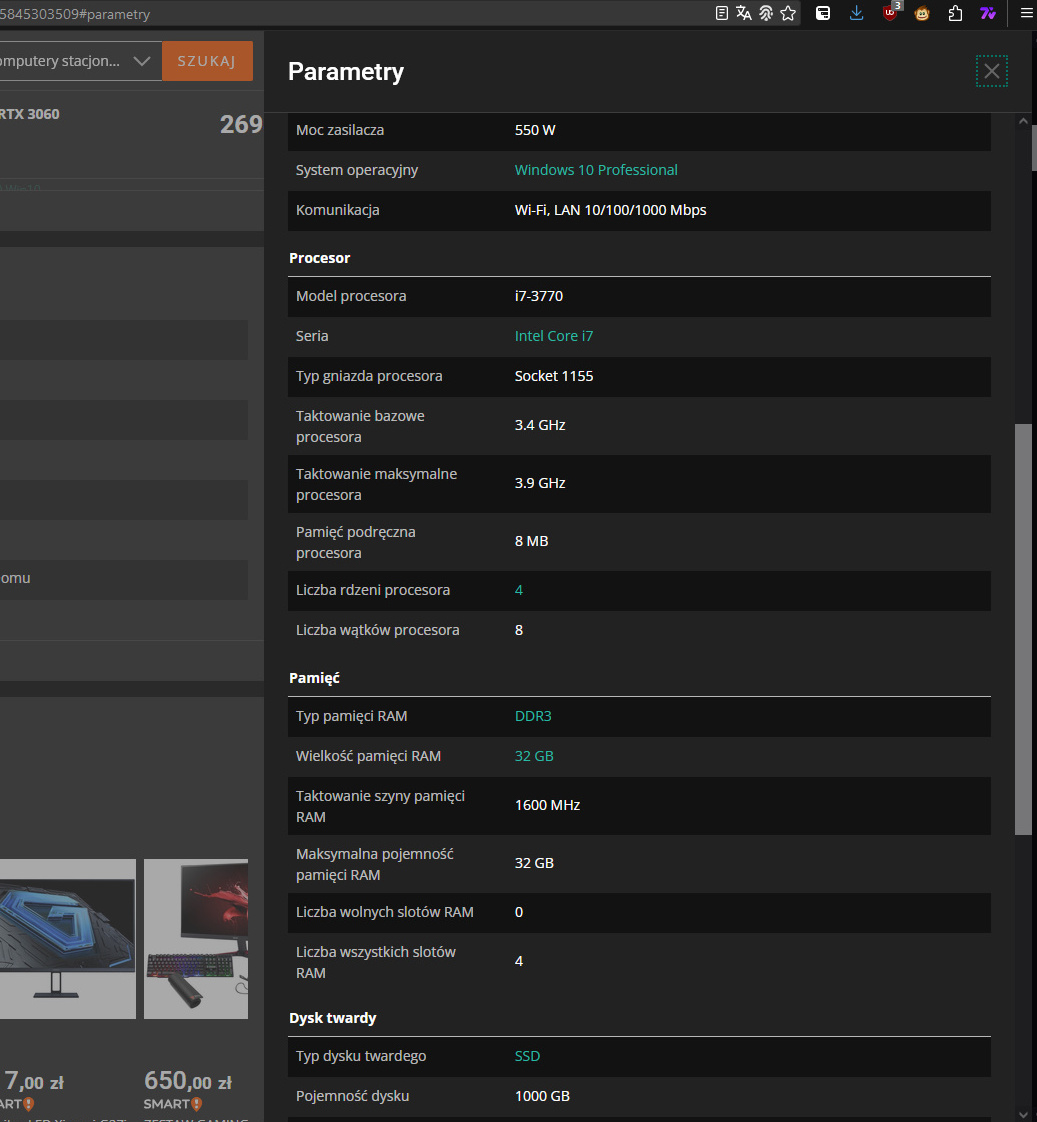Click the 'Pojemność dysku' label
Viewport: 1037px width, 1122px height.
coord(352,1096)
